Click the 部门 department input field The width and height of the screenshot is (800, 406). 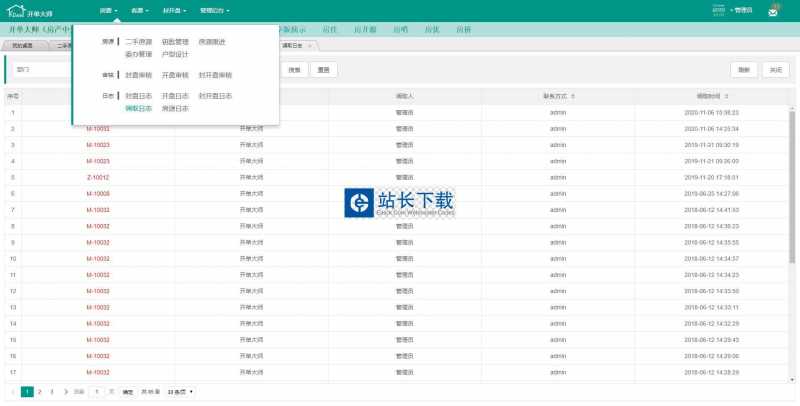tap(41, 70)
